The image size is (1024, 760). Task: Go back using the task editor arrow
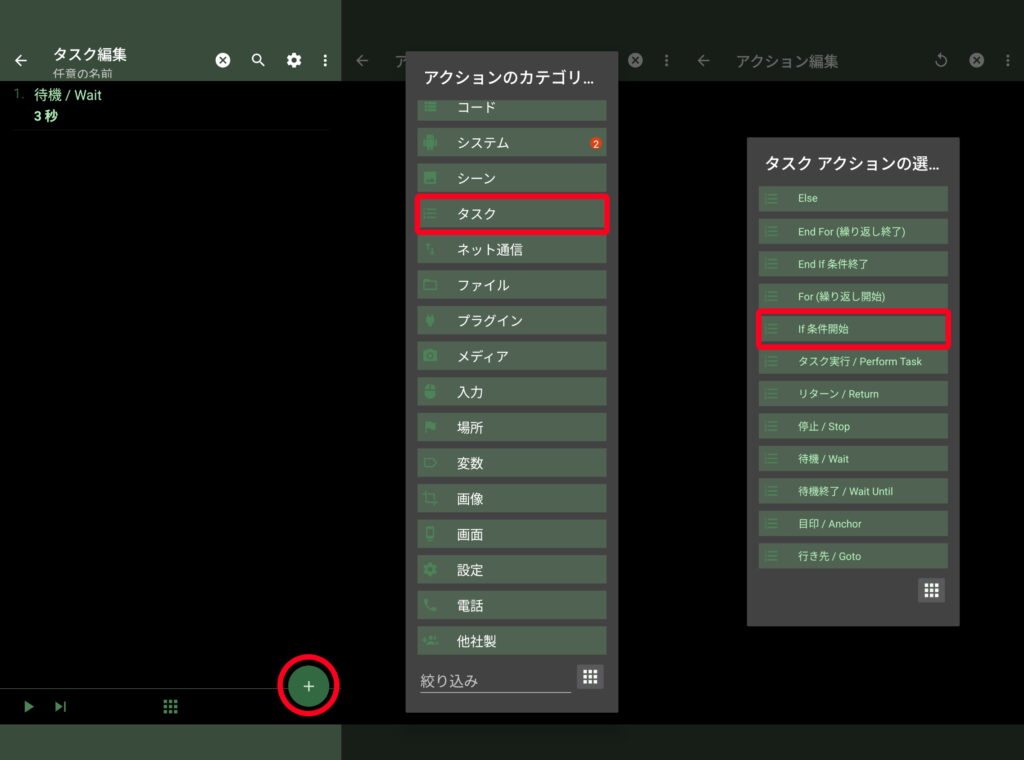coord(21,61)
